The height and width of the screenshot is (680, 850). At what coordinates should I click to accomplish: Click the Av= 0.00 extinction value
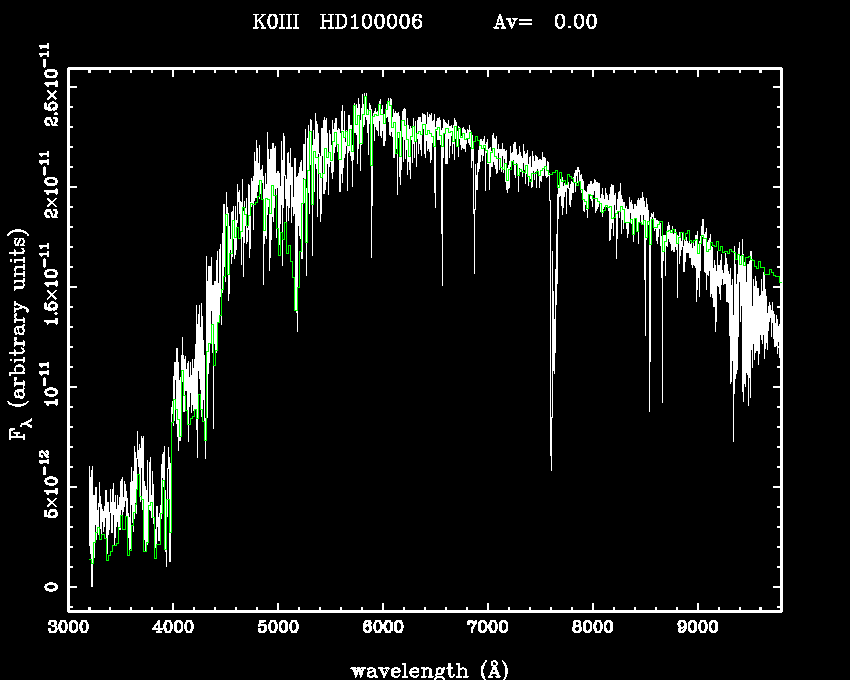click(x=546, y=22)
